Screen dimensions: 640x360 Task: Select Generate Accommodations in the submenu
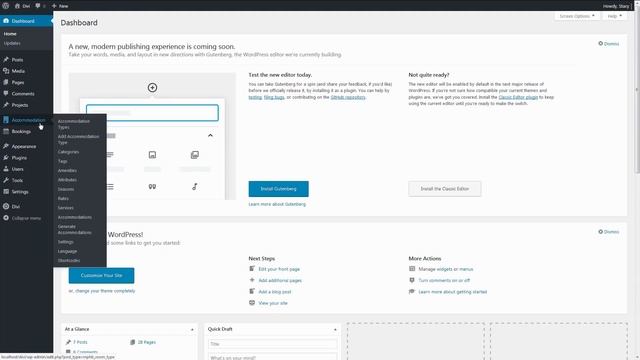[75, 229]
